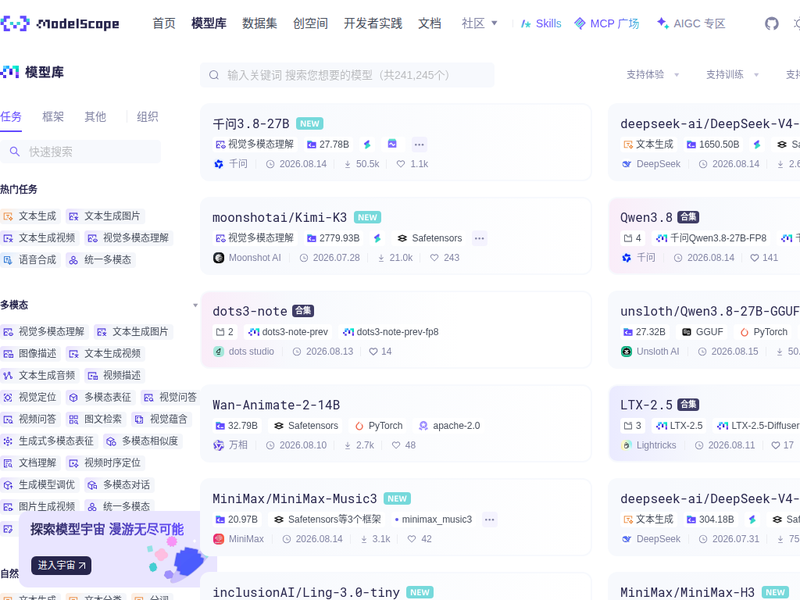
Task: Filter by 语音合成 hot task
Action: pos(30,260)
